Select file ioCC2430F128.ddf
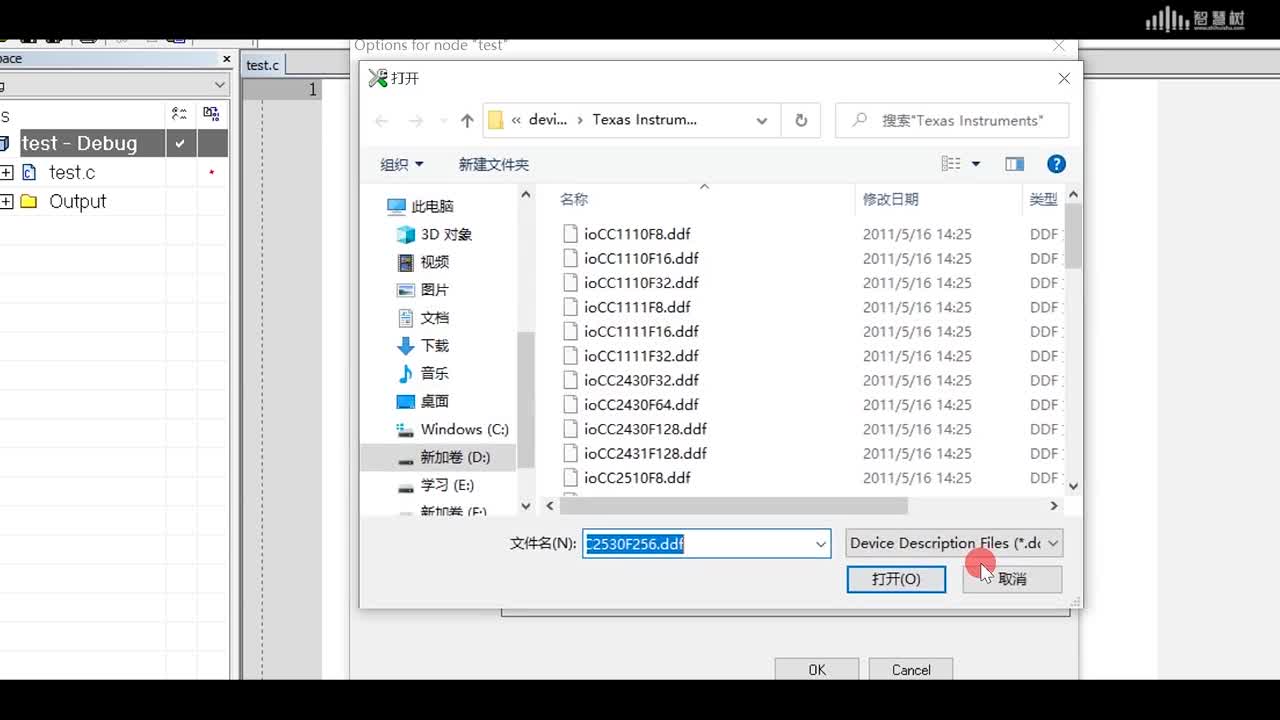This screenshot has width=1280, height=720. coord(645,429)
